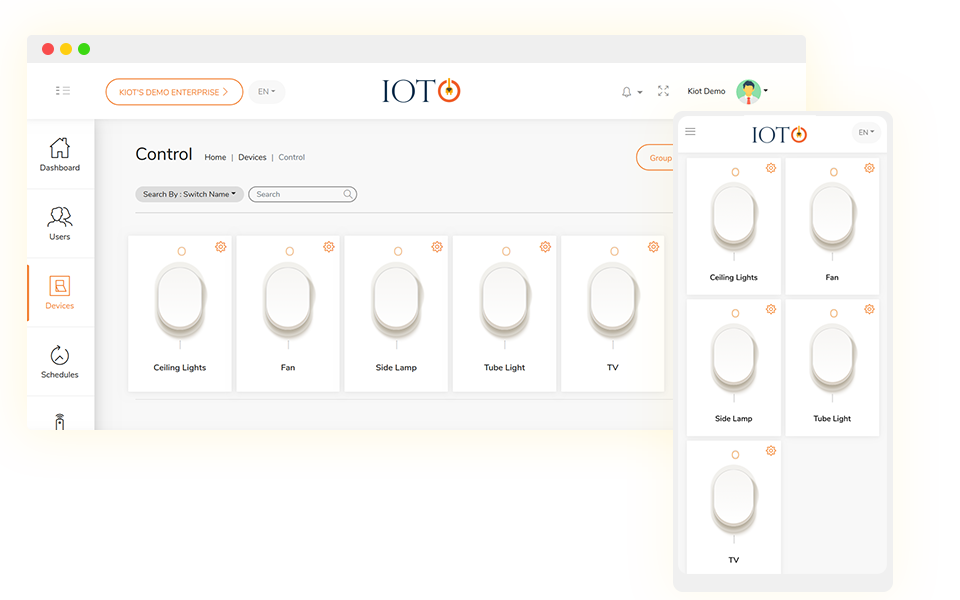960x600 pixels.
Task: Click the notification bell icon
Action: 627,92
